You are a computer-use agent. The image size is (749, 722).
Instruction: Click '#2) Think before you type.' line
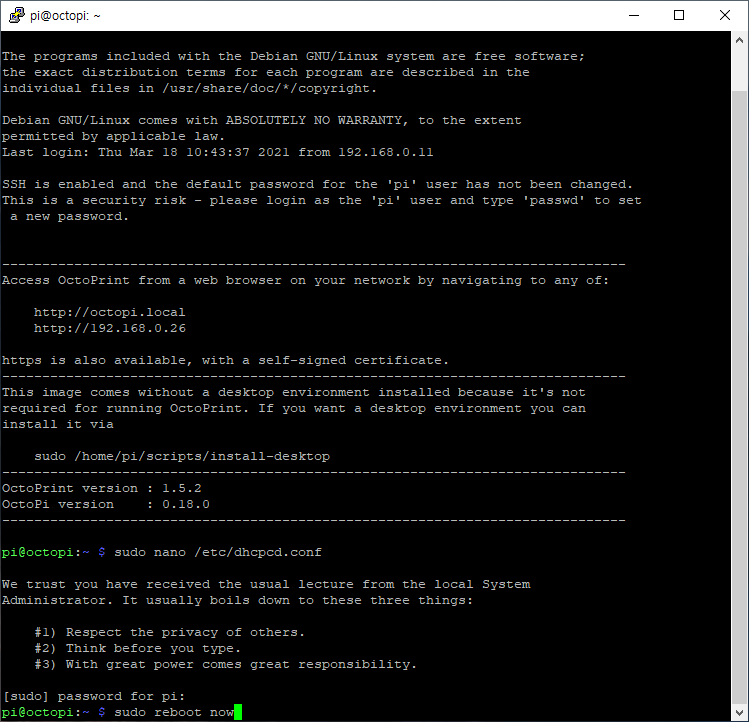coord(138,648)
